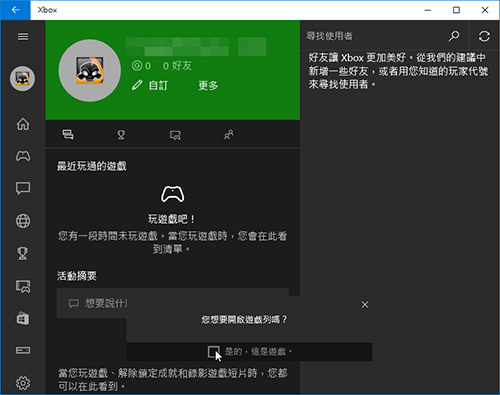This screenshot has height=395, width=500.
Task: Refresh the friends list
Action: point(484,36)
